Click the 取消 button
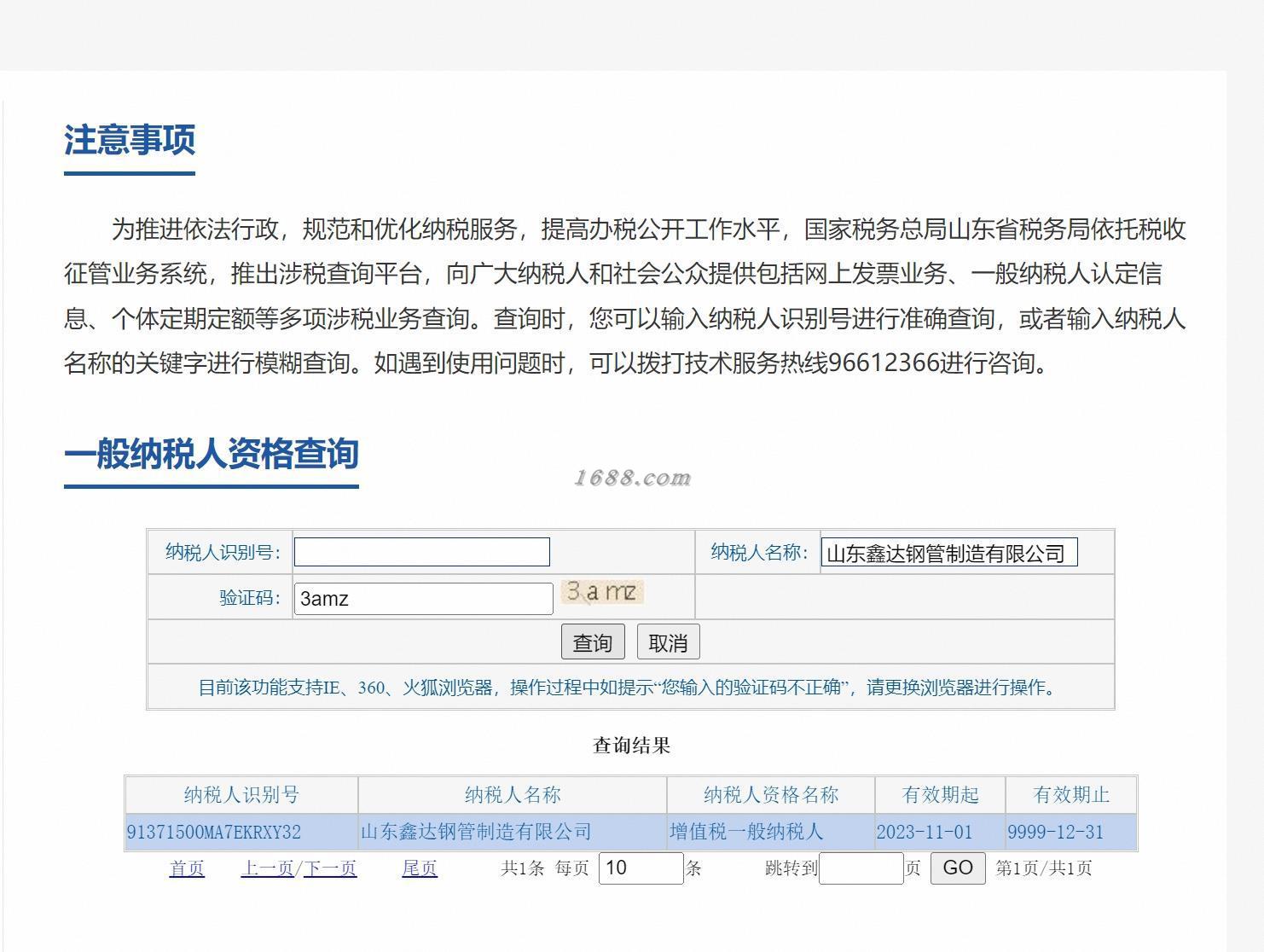The height and width of the screenshot is (952, 1264). tap(668, 641)
